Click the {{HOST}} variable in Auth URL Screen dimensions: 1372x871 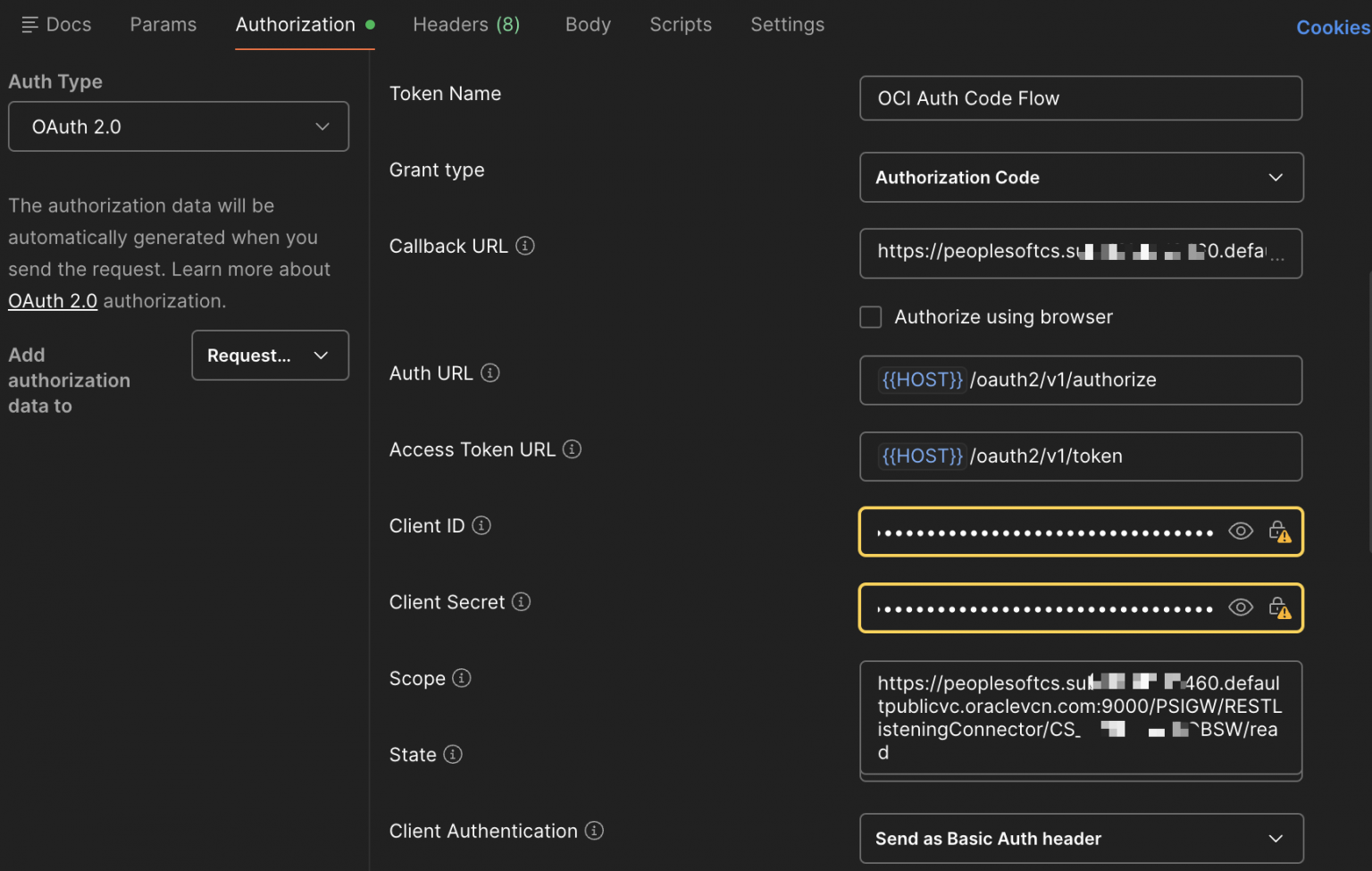click(923, 380)
